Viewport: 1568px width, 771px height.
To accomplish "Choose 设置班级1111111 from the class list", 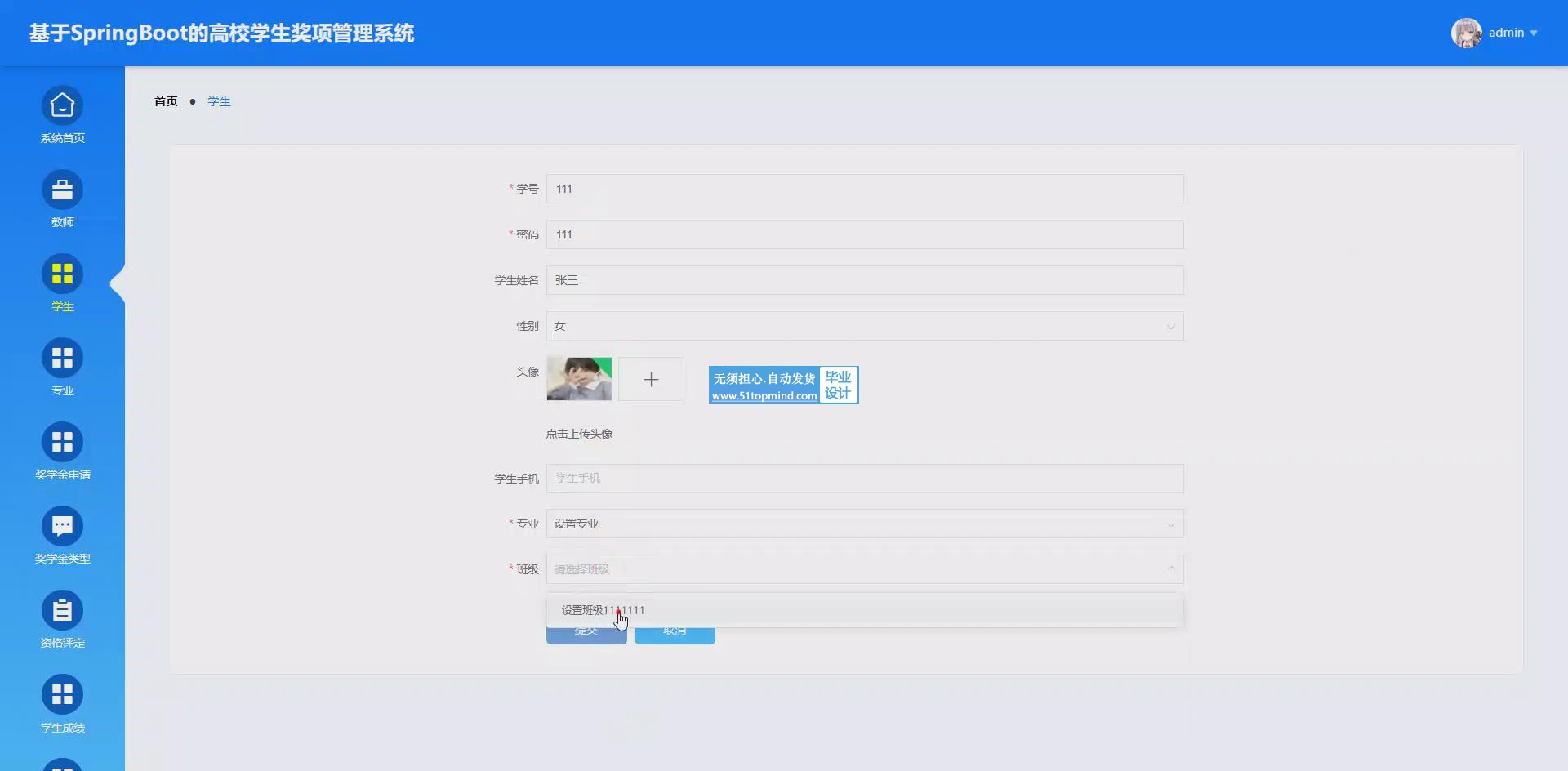I will pos(603,610).
